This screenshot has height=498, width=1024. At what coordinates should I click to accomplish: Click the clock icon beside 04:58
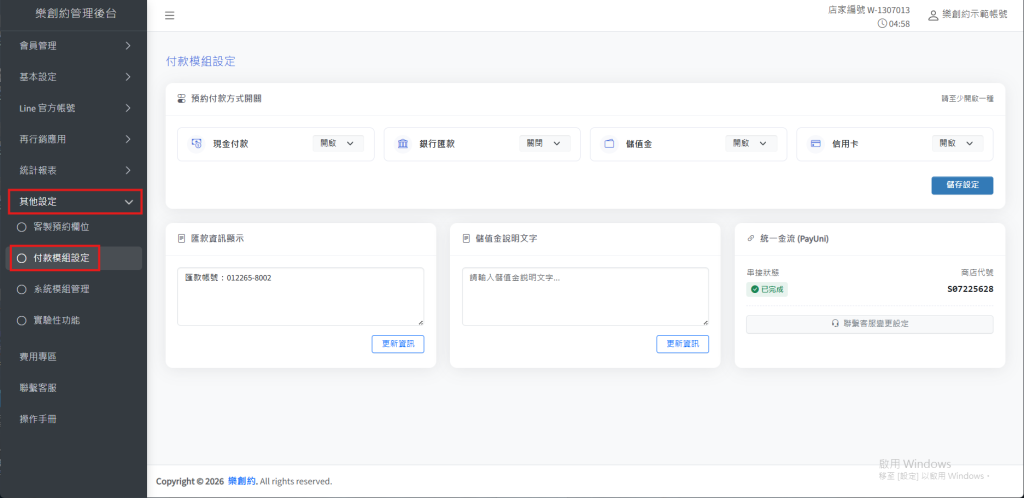[x=881, y=23]
